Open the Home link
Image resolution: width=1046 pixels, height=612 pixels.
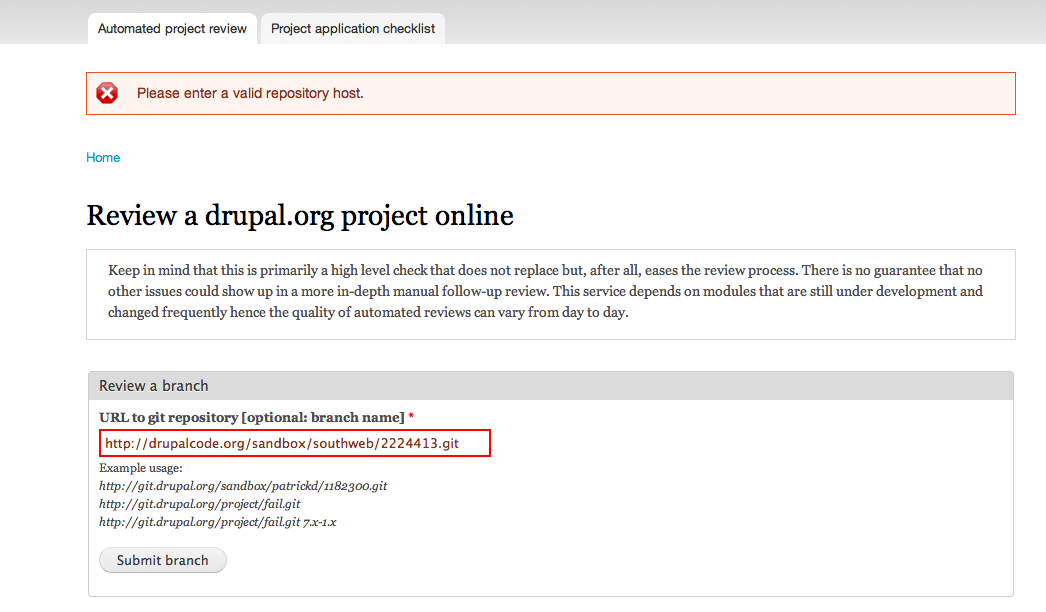103,157
